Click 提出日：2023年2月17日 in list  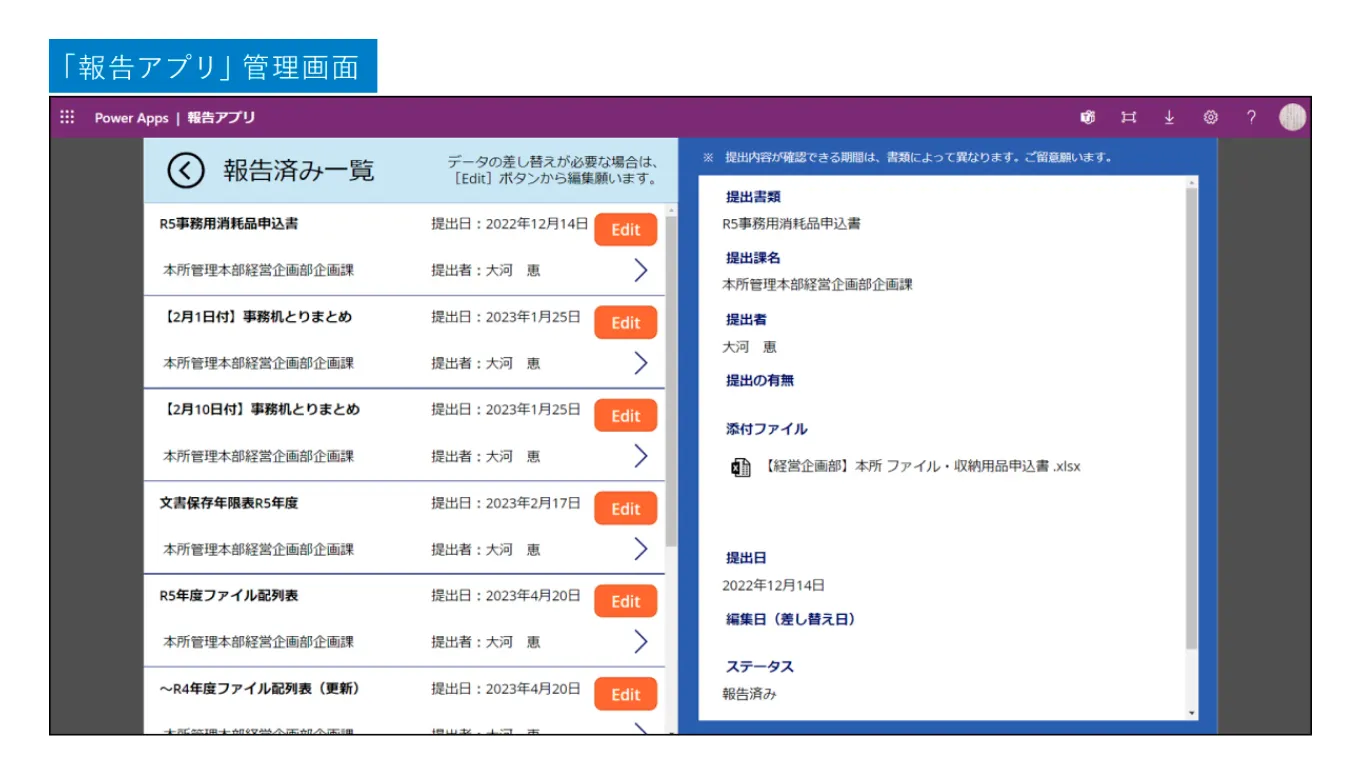[506, 503]
